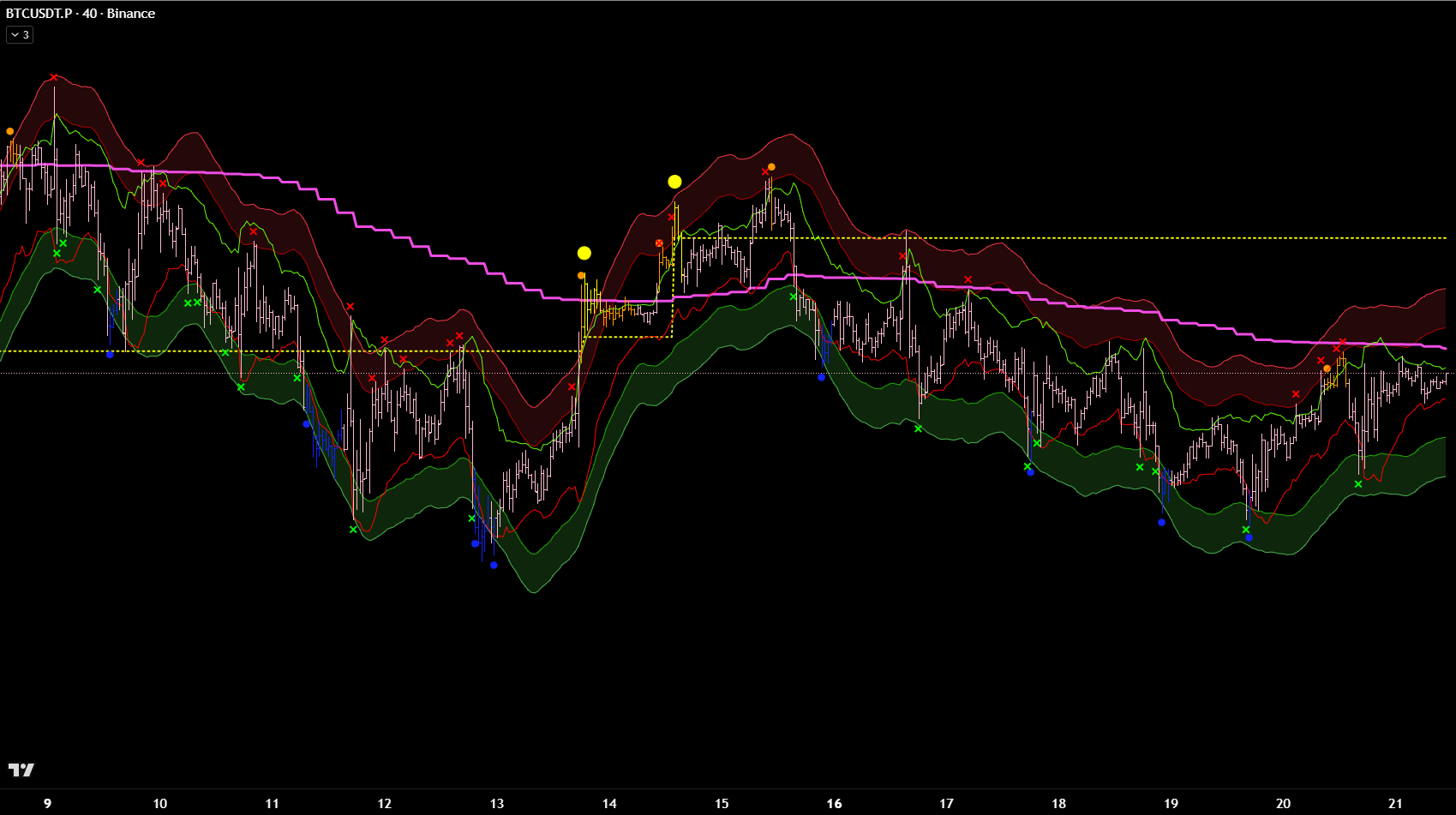
Task: Select date label 20 on time axis
Action: [x=1283, y=803]
